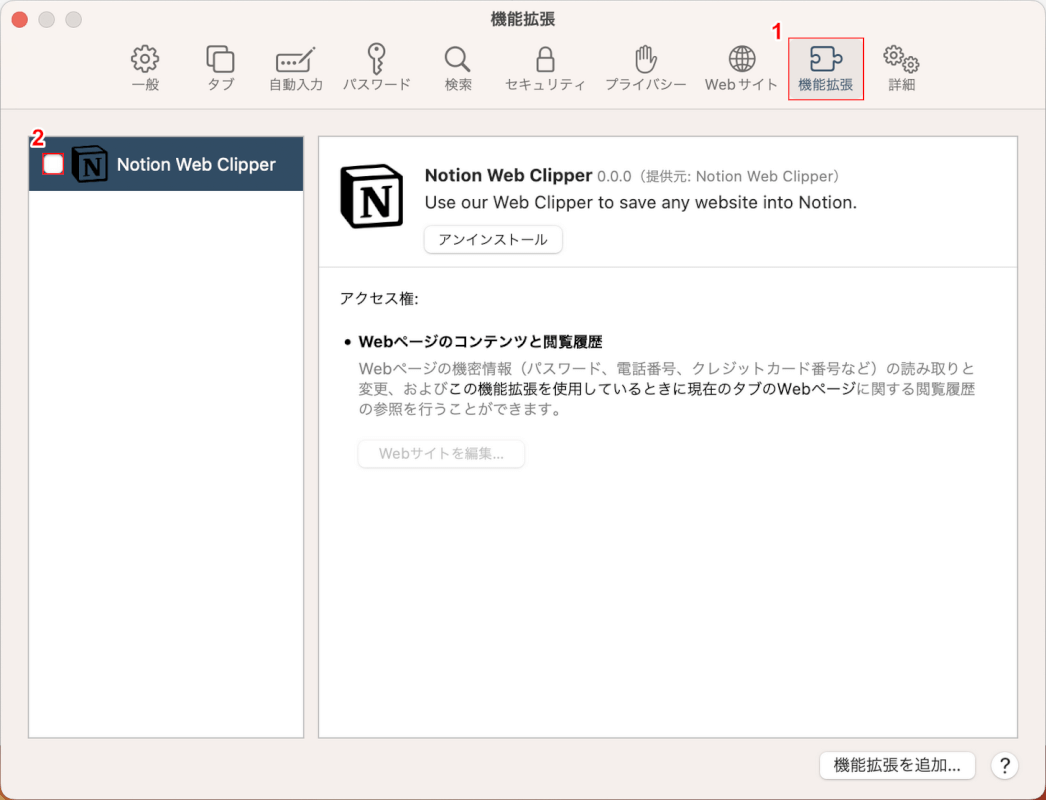Select the 検索 (Search) preferences tab
The image size is (1046, 800).
tap(458, 68)
